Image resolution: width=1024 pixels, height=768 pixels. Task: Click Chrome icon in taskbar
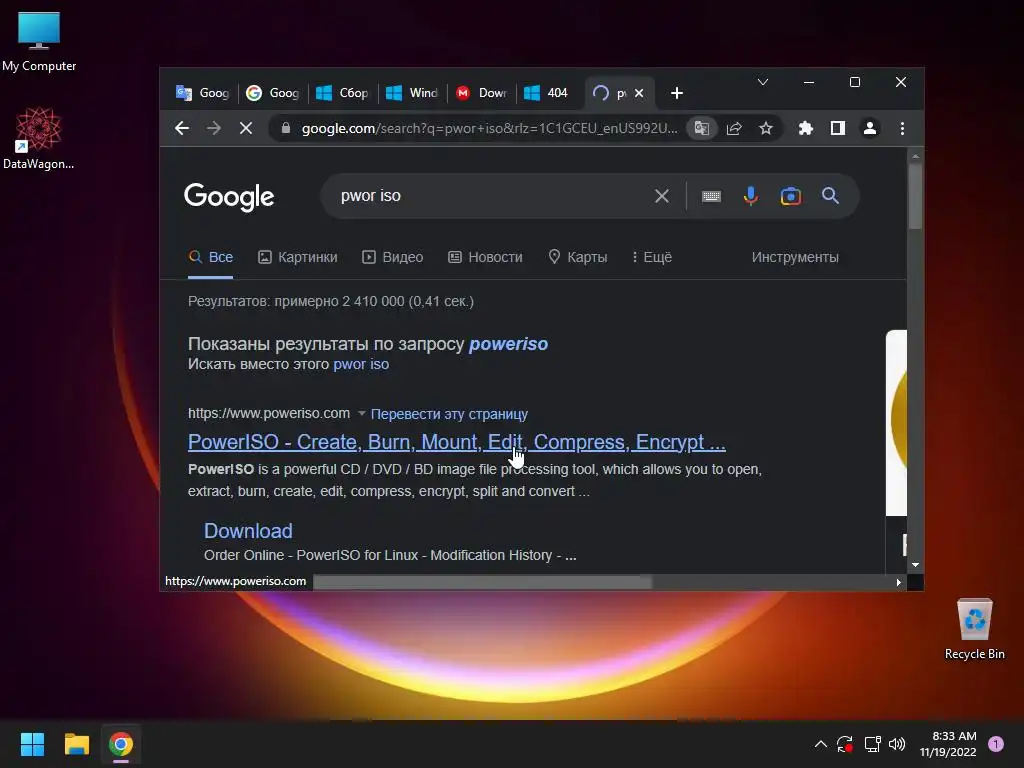click(x=121, y=744)
